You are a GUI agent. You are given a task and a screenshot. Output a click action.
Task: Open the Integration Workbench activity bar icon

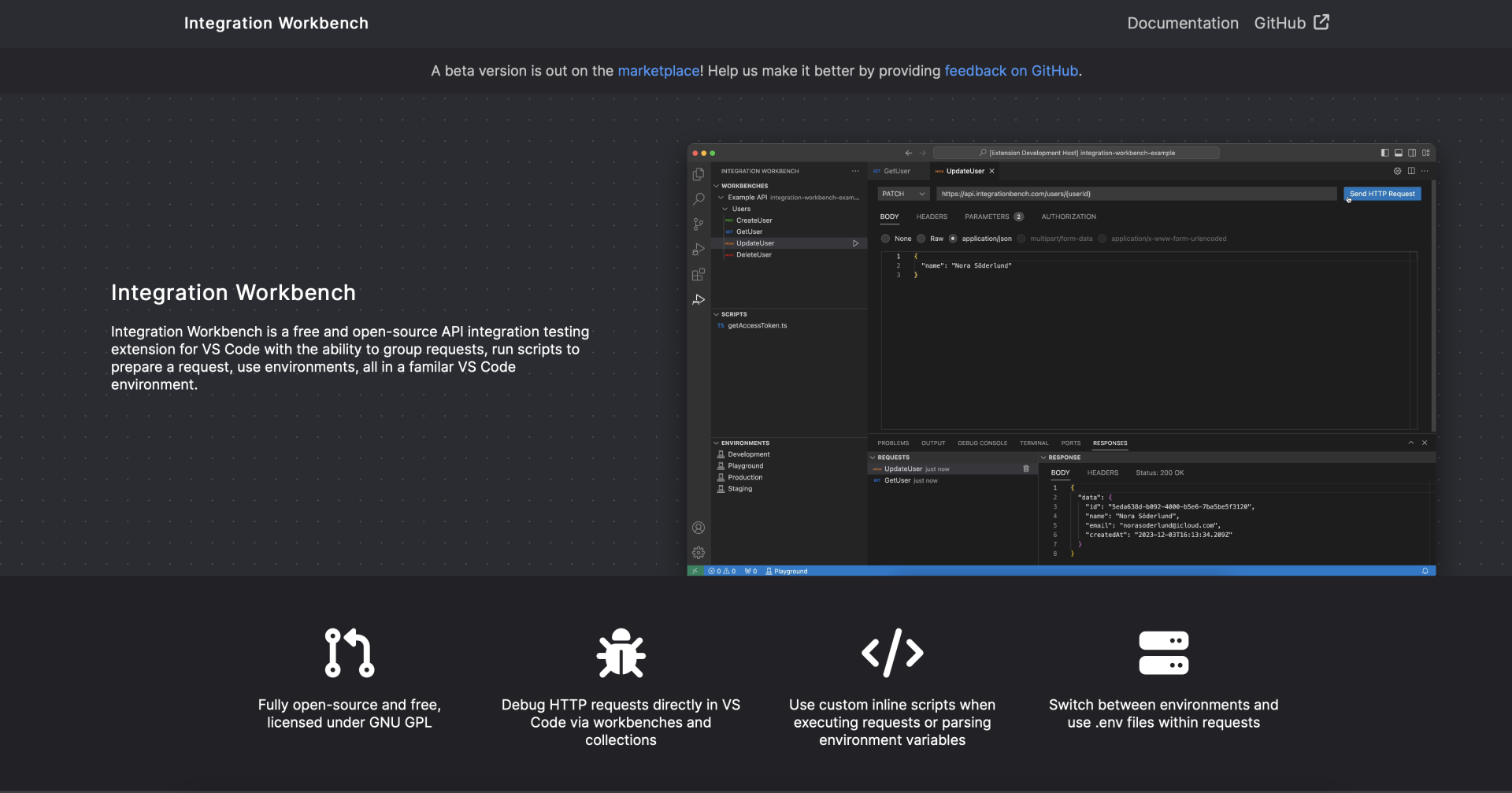click(699, 300)
